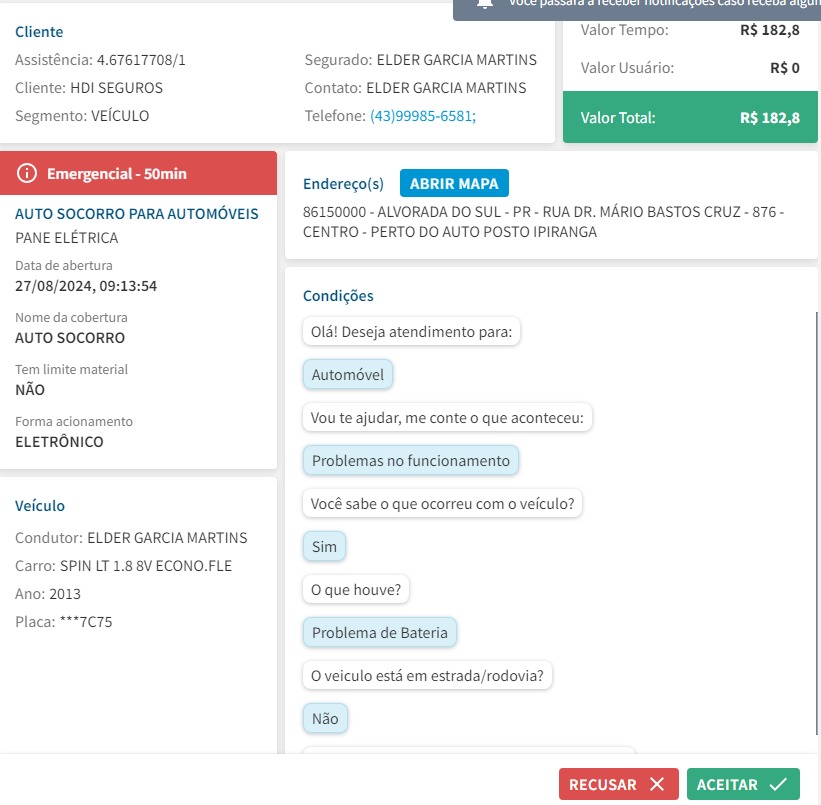
Task: Click the Problema de Bateria chip
Action: [x=380, y=632]
